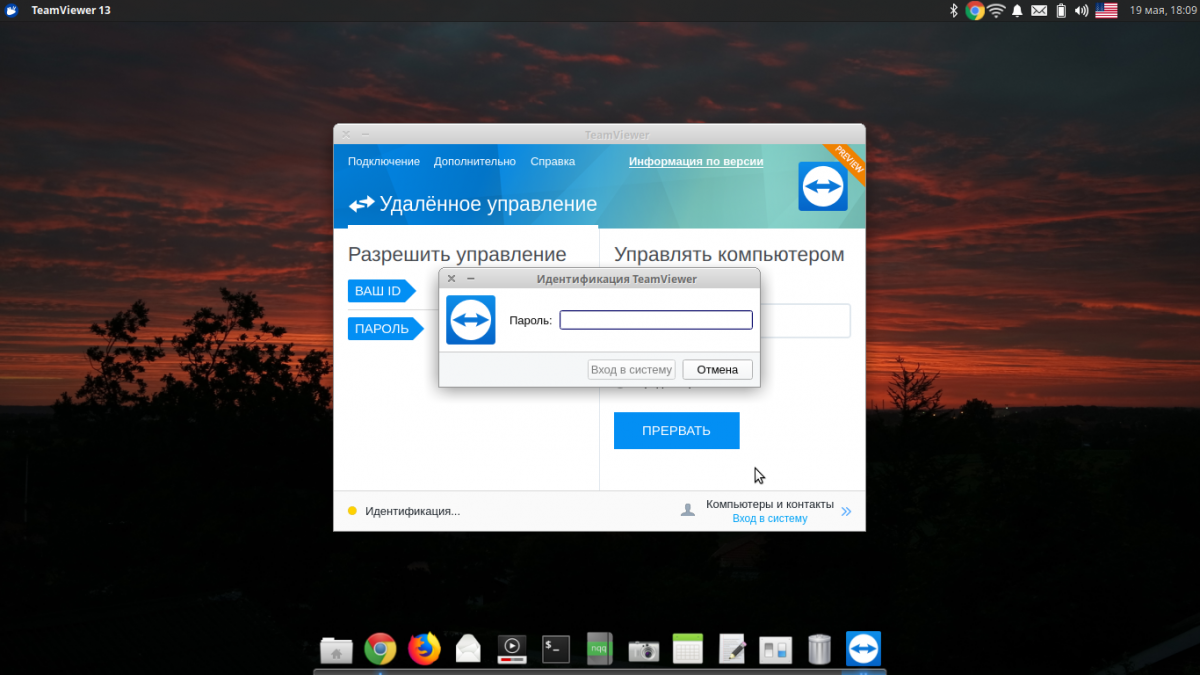Screen dimensions: 1200x675
Task: Open the terminal from the dock
Action: click(555, 649)
